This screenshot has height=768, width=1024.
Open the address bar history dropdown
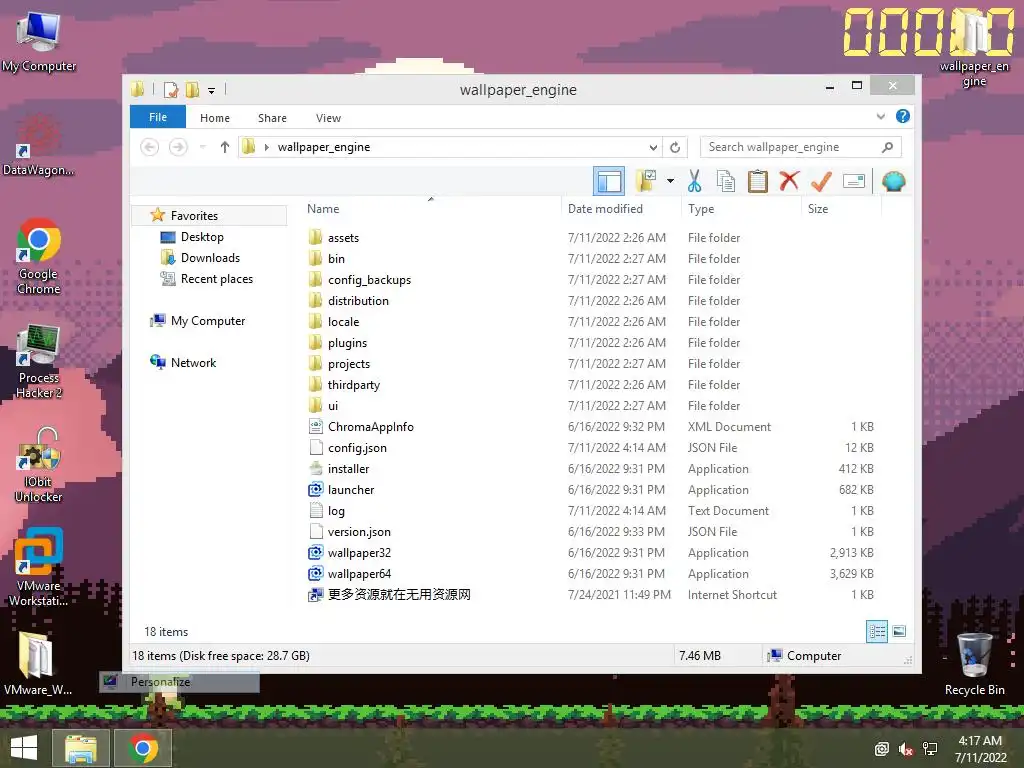coord(652,148)
